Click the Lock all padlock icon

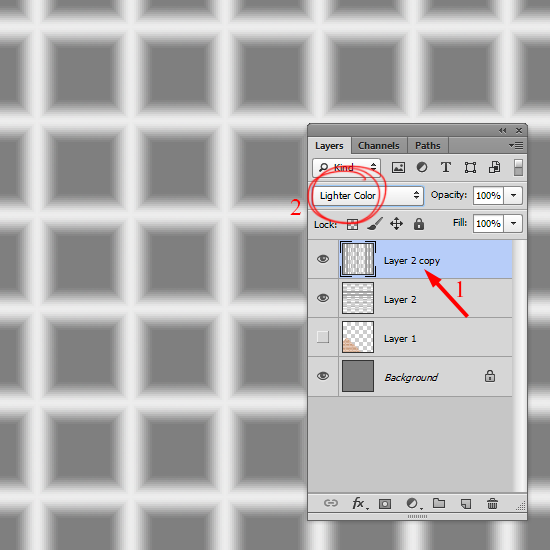(x=419, y=224)
